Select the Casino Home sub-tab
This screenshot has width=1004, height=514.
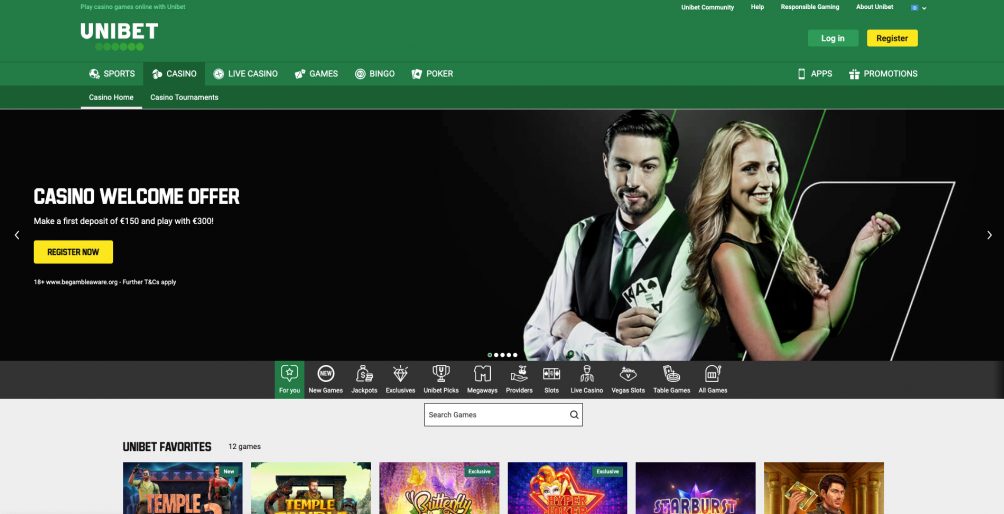111,97
